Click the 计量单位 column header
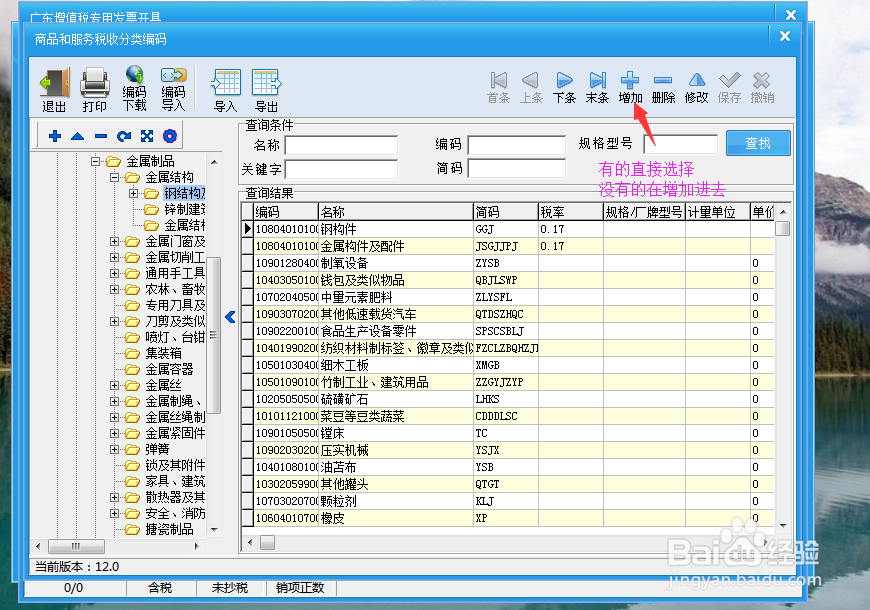 [718, 212]
